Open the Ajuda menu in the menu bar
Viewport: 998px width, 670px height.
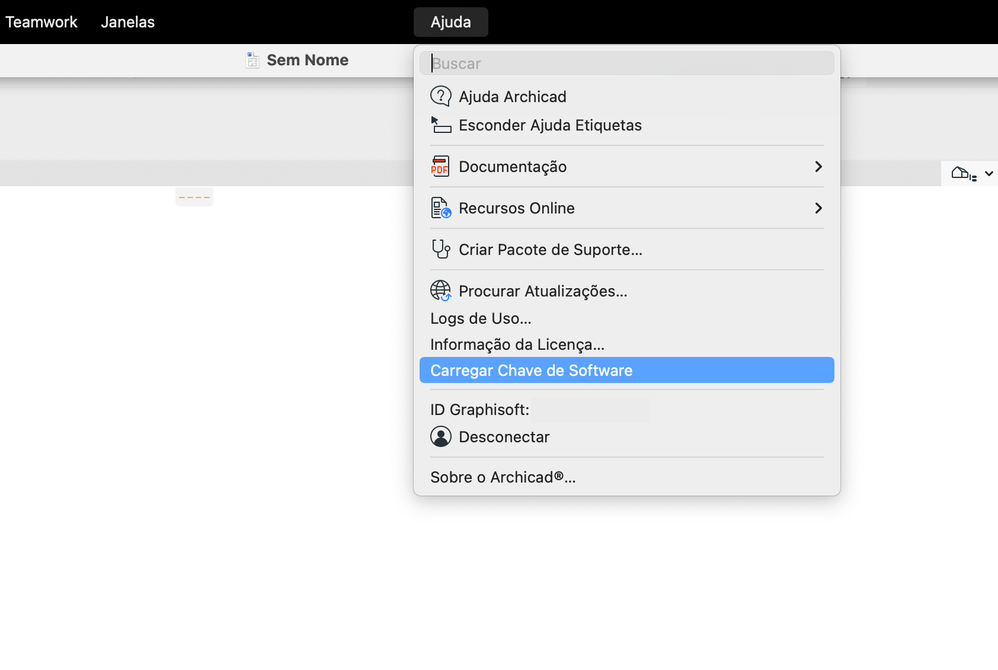(x=451, y=22)
